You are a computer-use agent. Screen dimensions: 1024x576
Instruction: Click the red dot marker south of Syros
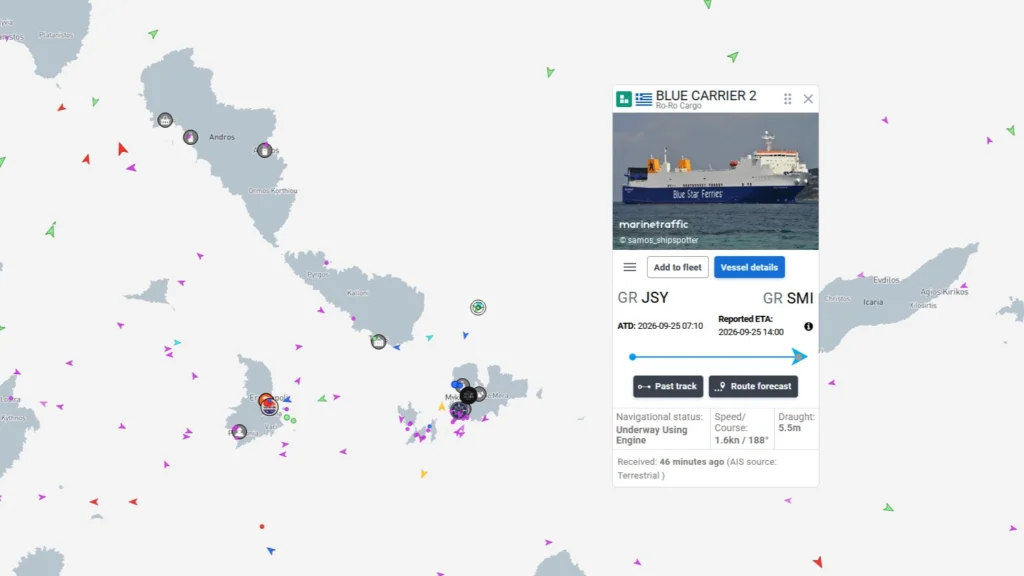click(262, 526)
